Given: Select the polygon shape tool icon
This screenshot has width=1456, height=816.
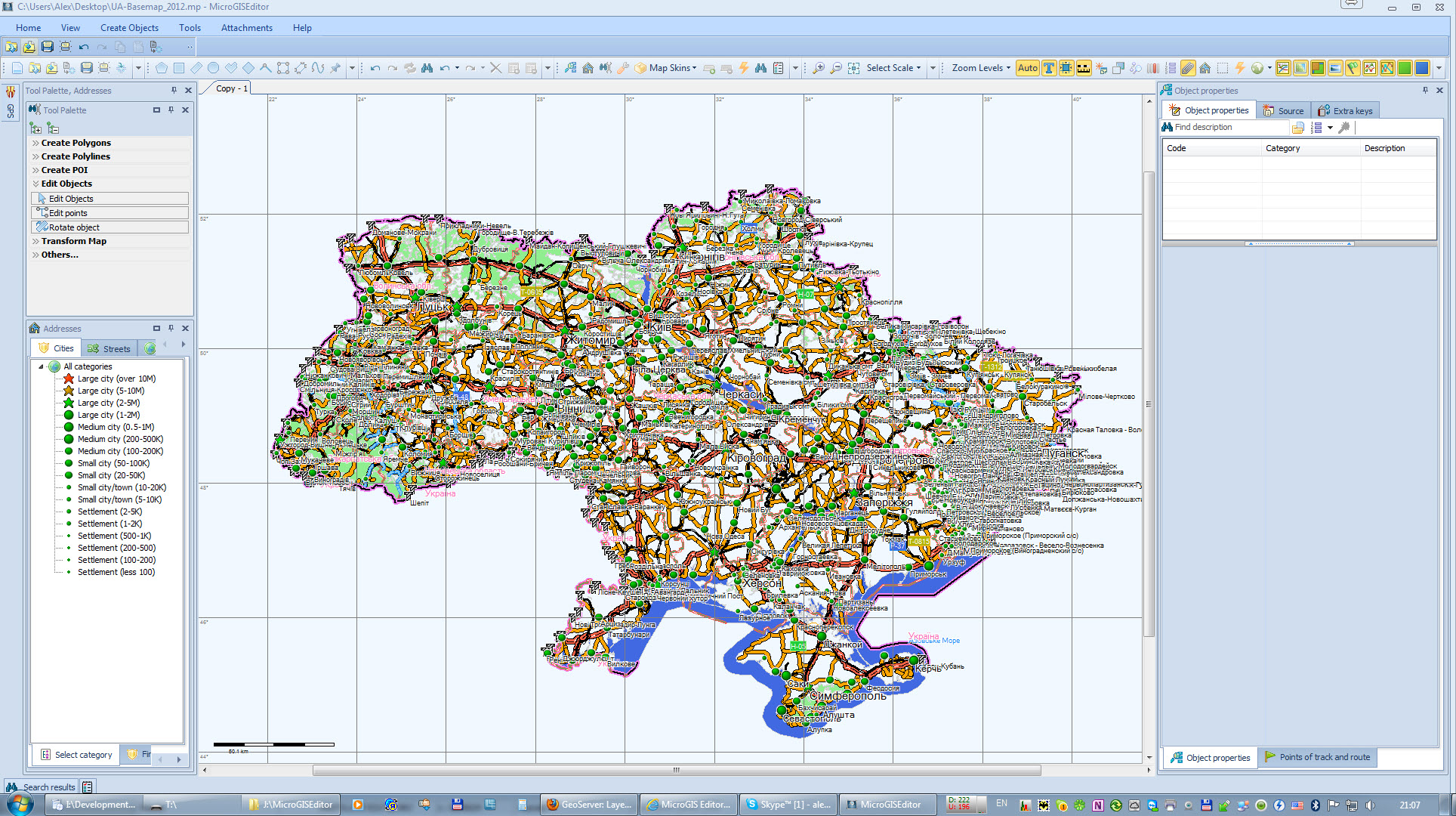Looking at the screenshot, I should (x=162, y=68).
